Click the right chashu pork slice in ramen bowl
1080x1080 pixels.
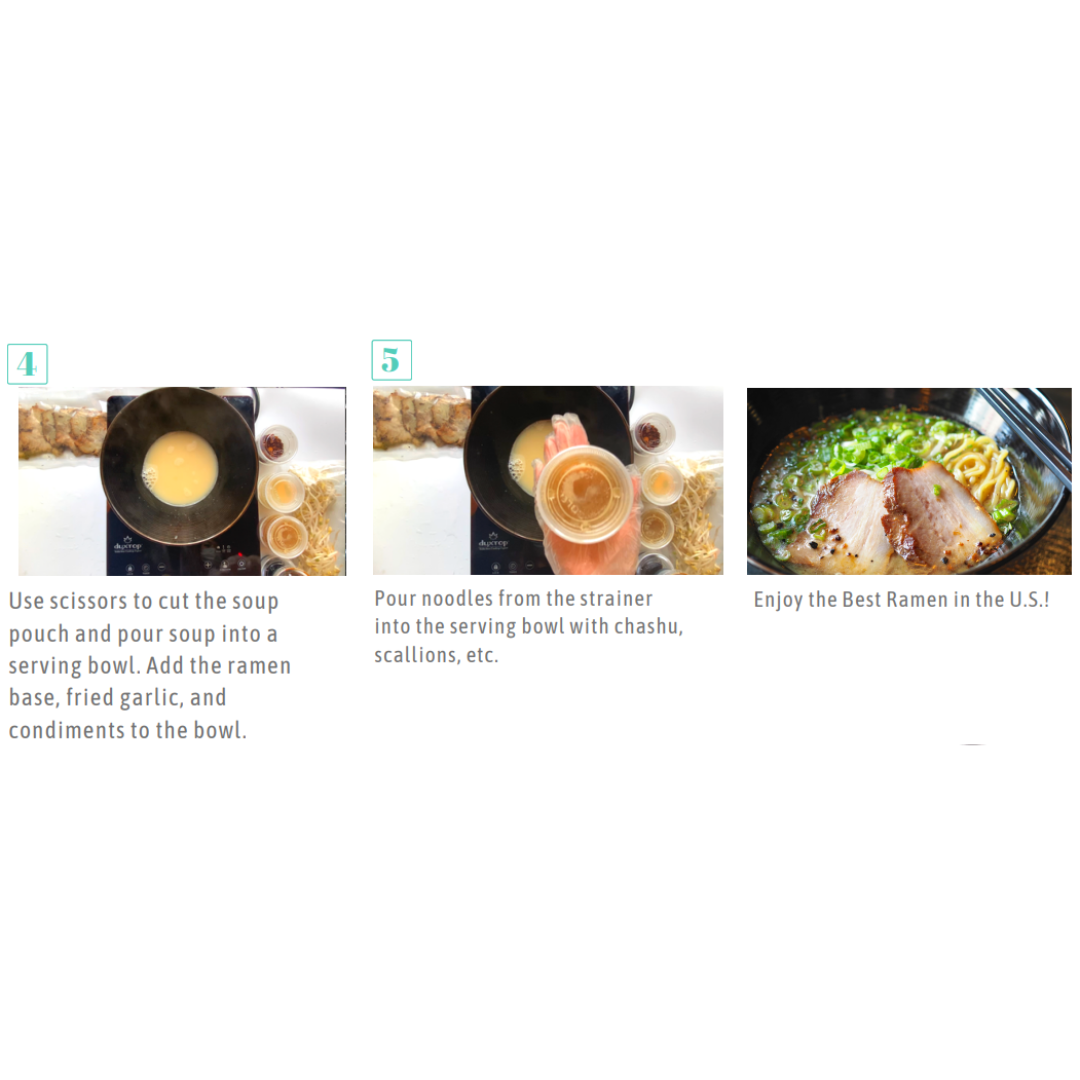pyautogui.click(x=940, y=513)
